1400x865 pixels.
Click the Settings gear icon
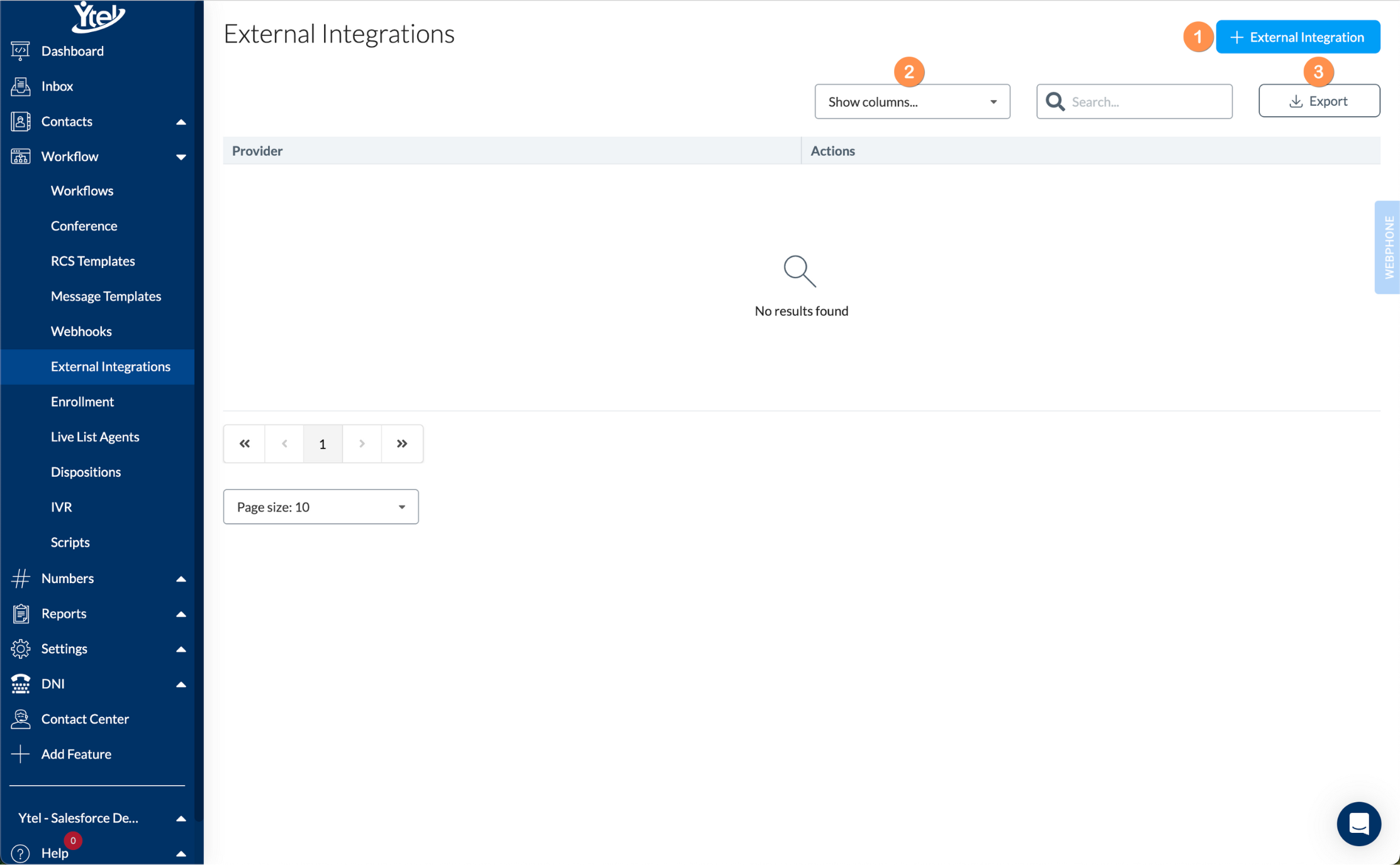click(20, 649)
